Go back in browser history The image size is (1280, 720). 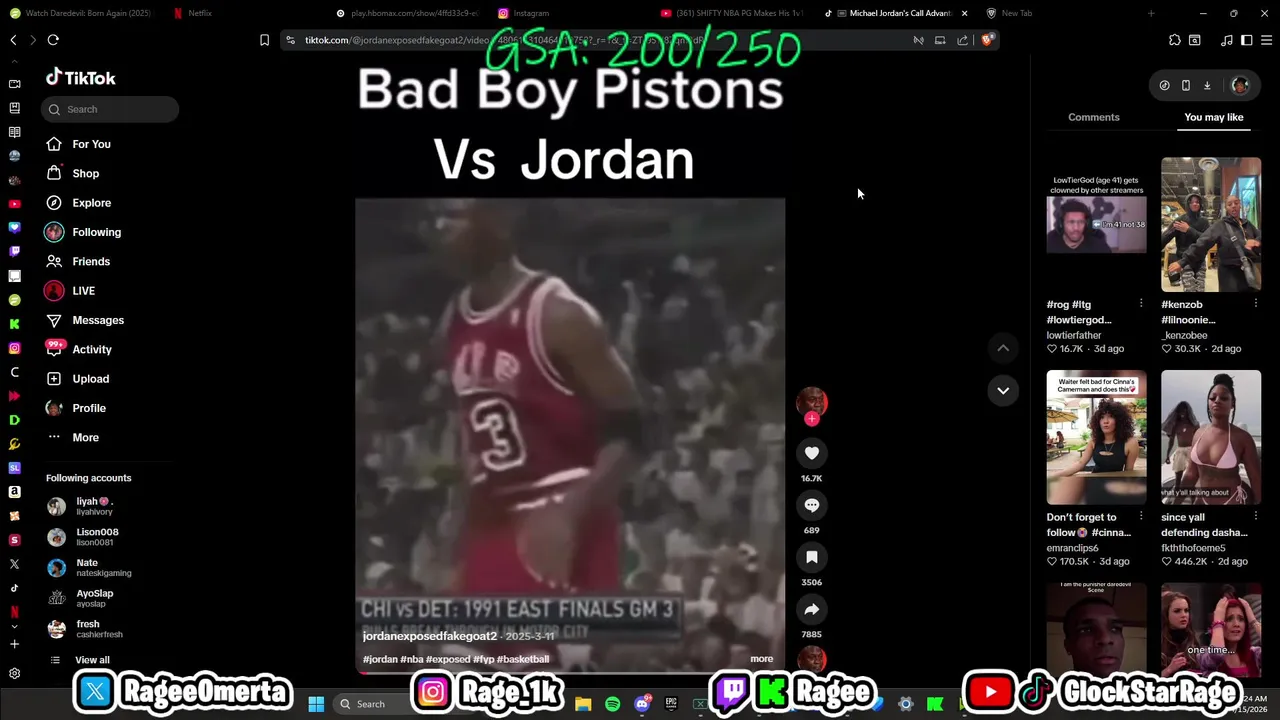pos(13,40)
